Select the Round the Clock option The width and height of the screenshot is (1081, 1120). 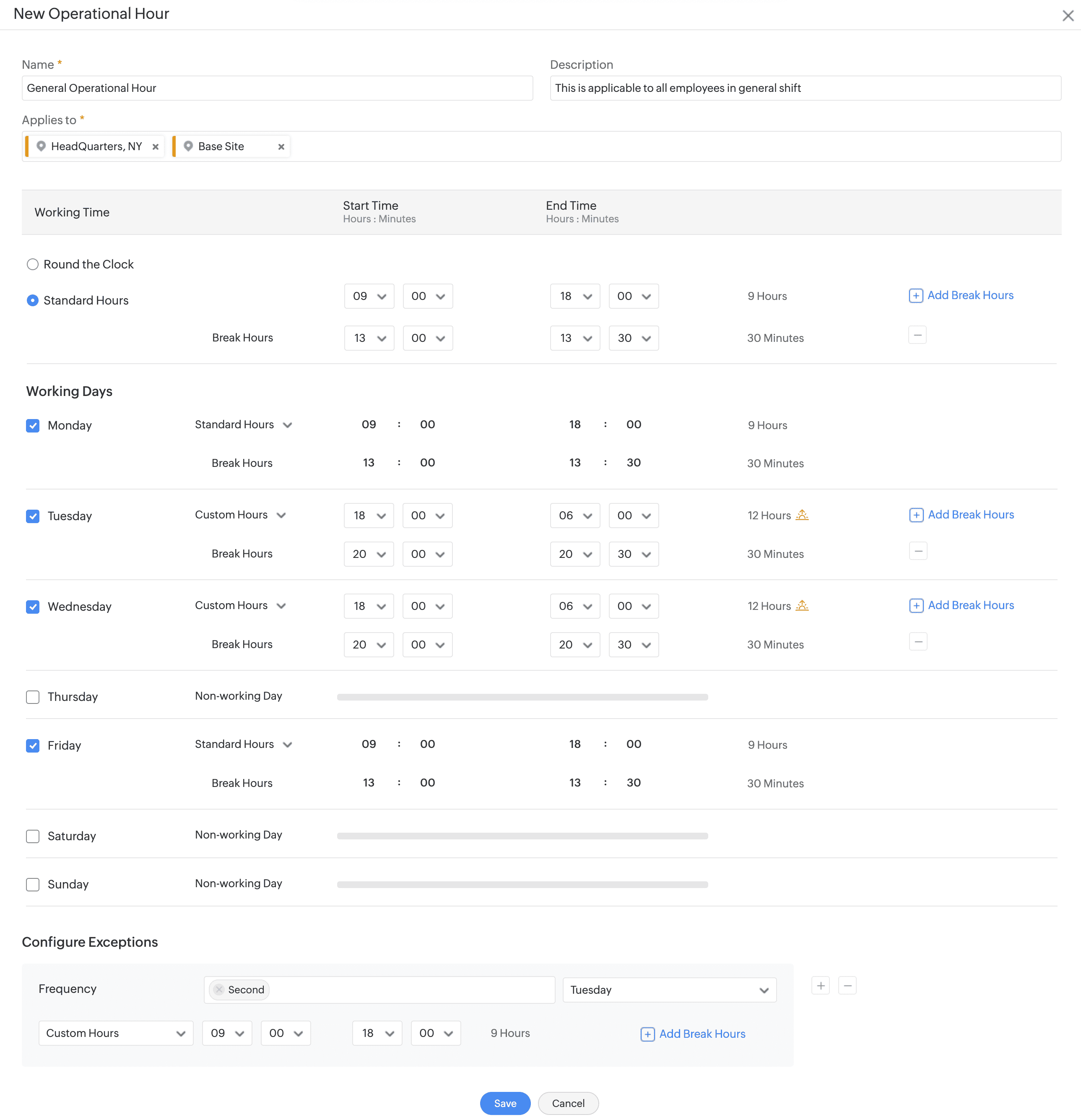(33, 264)
